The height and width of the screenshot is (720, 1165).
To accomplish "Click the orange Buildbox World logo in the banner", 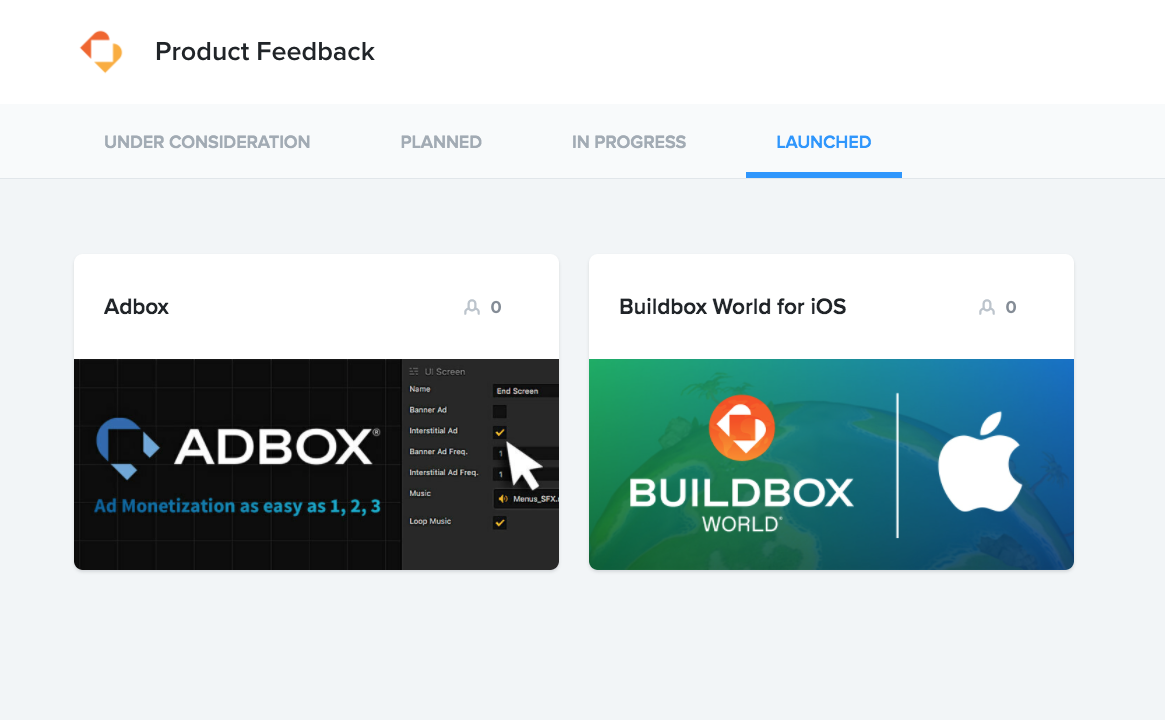I will [x=741, y=428].
